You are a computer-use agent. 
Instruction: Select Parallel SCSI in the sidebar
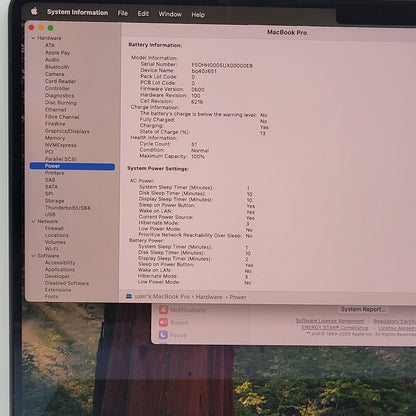[x=60, y=159]
